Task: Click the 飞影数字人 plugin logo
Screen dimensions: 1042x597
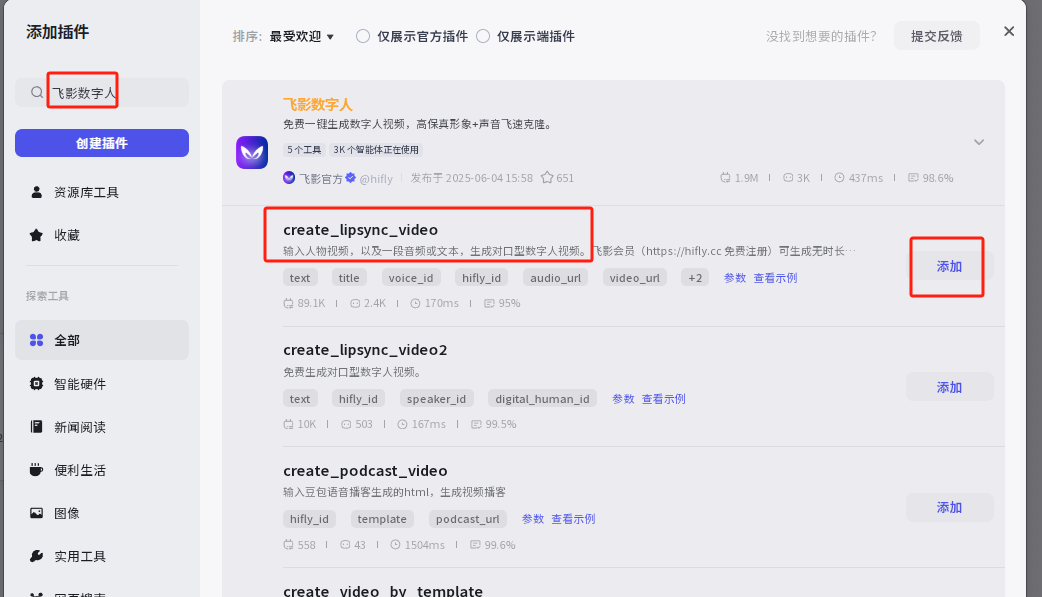Action: click(252, 152)
